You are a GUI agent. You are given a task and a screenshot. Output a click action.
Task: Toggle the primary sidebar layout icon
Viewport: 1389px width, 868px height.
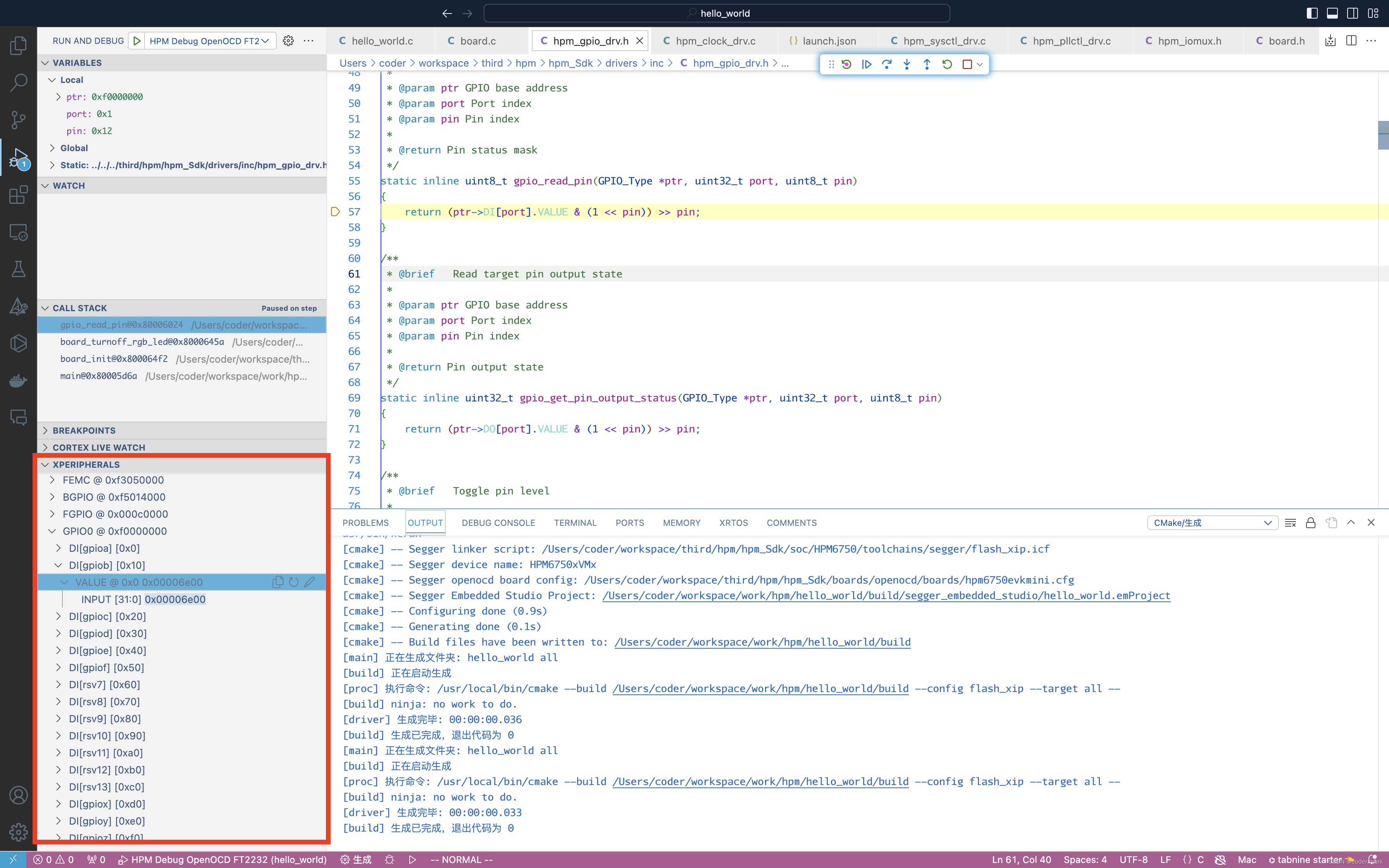click(1312, 13)
